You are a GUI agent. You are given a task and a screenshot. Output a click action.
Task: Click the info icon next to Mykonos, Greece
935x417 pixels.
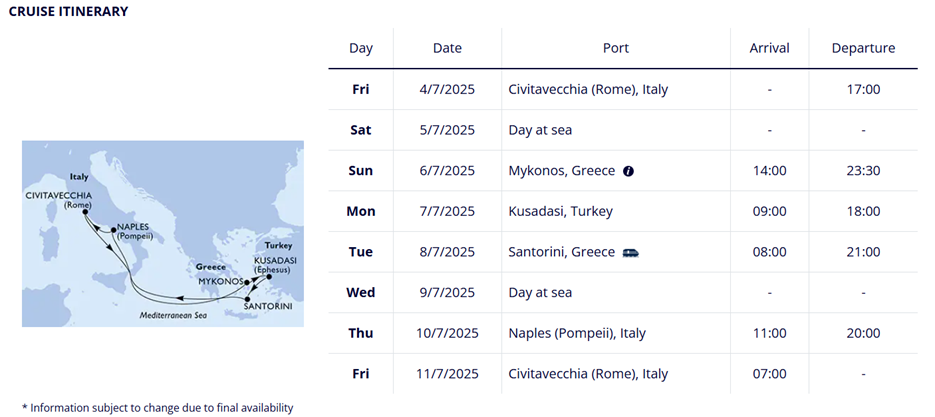[x=629, y=171]
